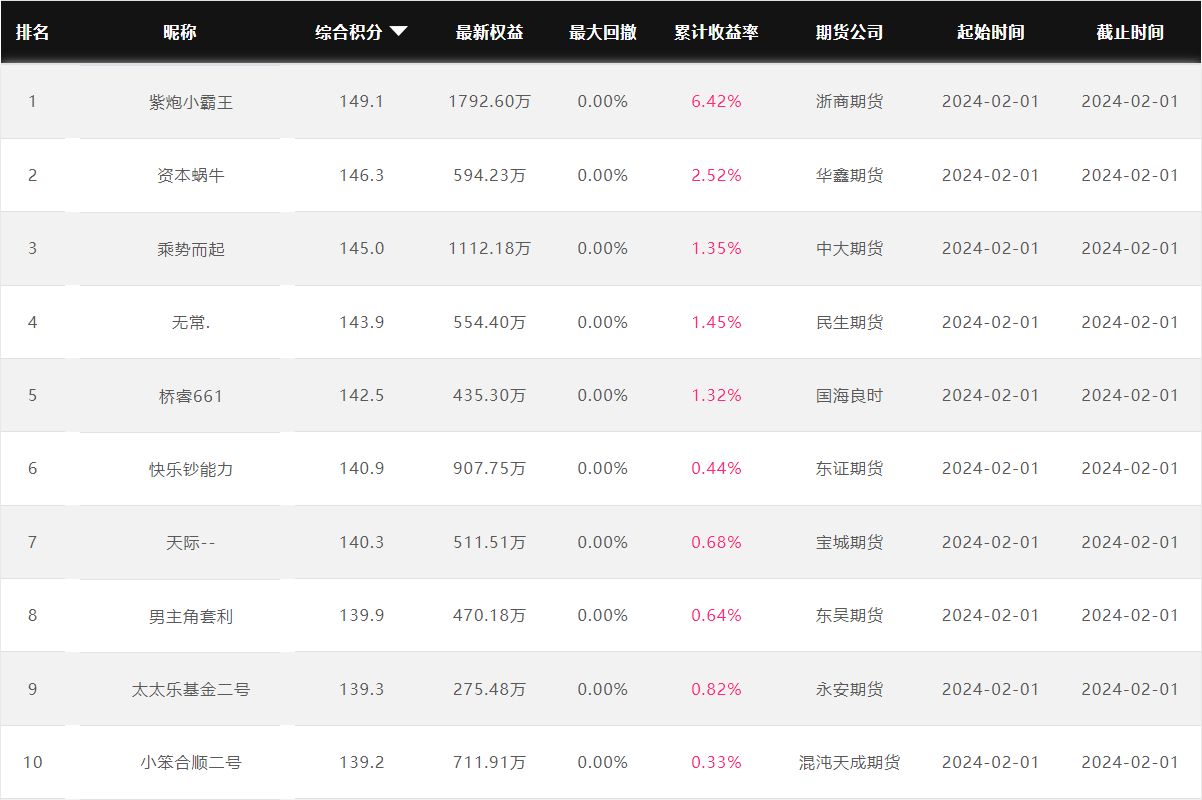Open trader profile 男主角套利
Screen dimensions: 1202x800
pos(191,616)
